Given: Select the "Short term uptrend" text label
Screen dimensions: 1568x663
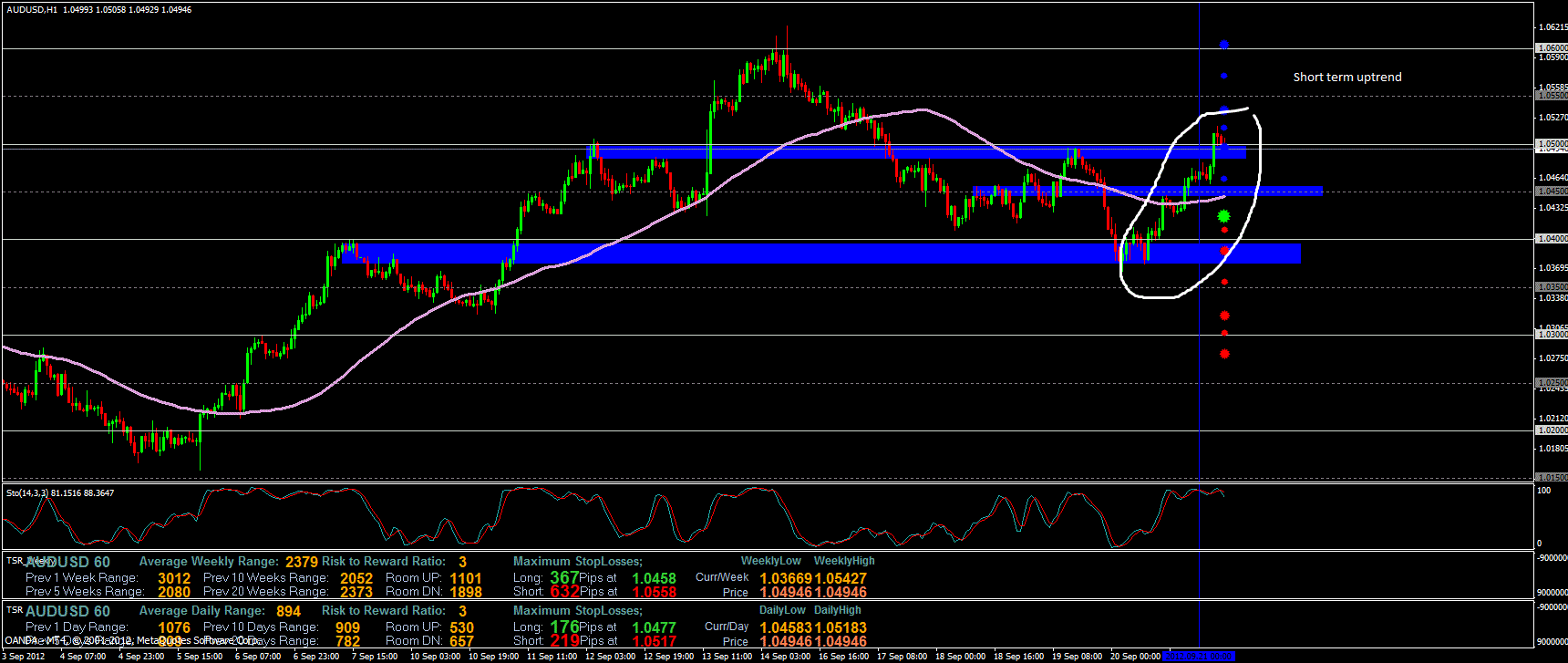Looking at the screenshot, I should (1346, 78).
